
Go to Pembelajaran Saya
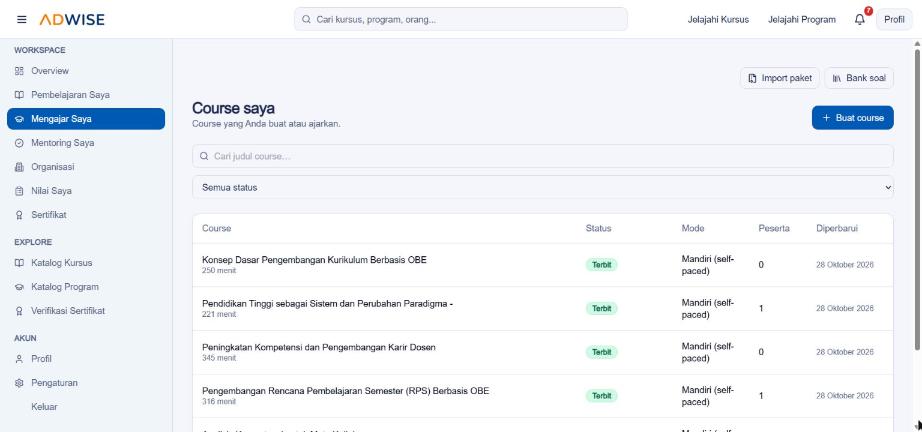[86, 95]
